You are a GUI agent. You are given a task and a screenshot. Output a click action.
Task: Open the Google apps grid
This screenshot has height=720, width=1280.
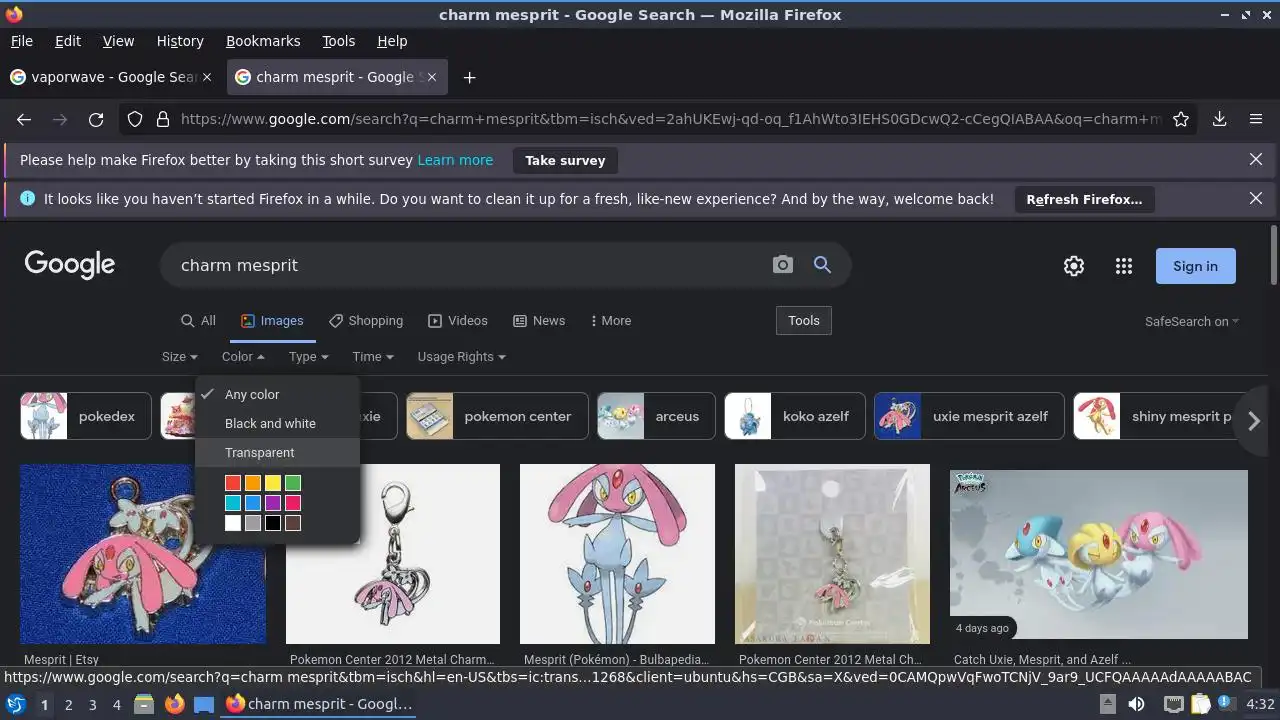tap(1124, 266)
